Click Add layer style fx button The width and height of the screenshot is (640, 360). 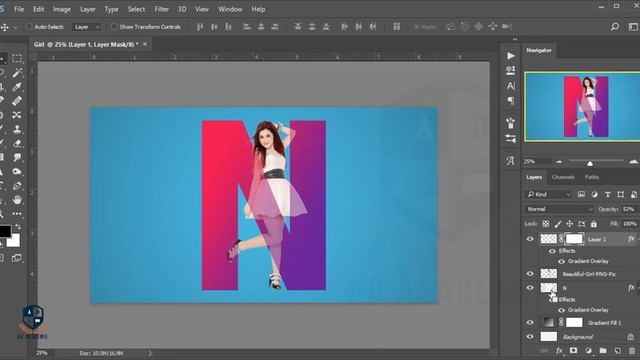(x=559, y=351)
